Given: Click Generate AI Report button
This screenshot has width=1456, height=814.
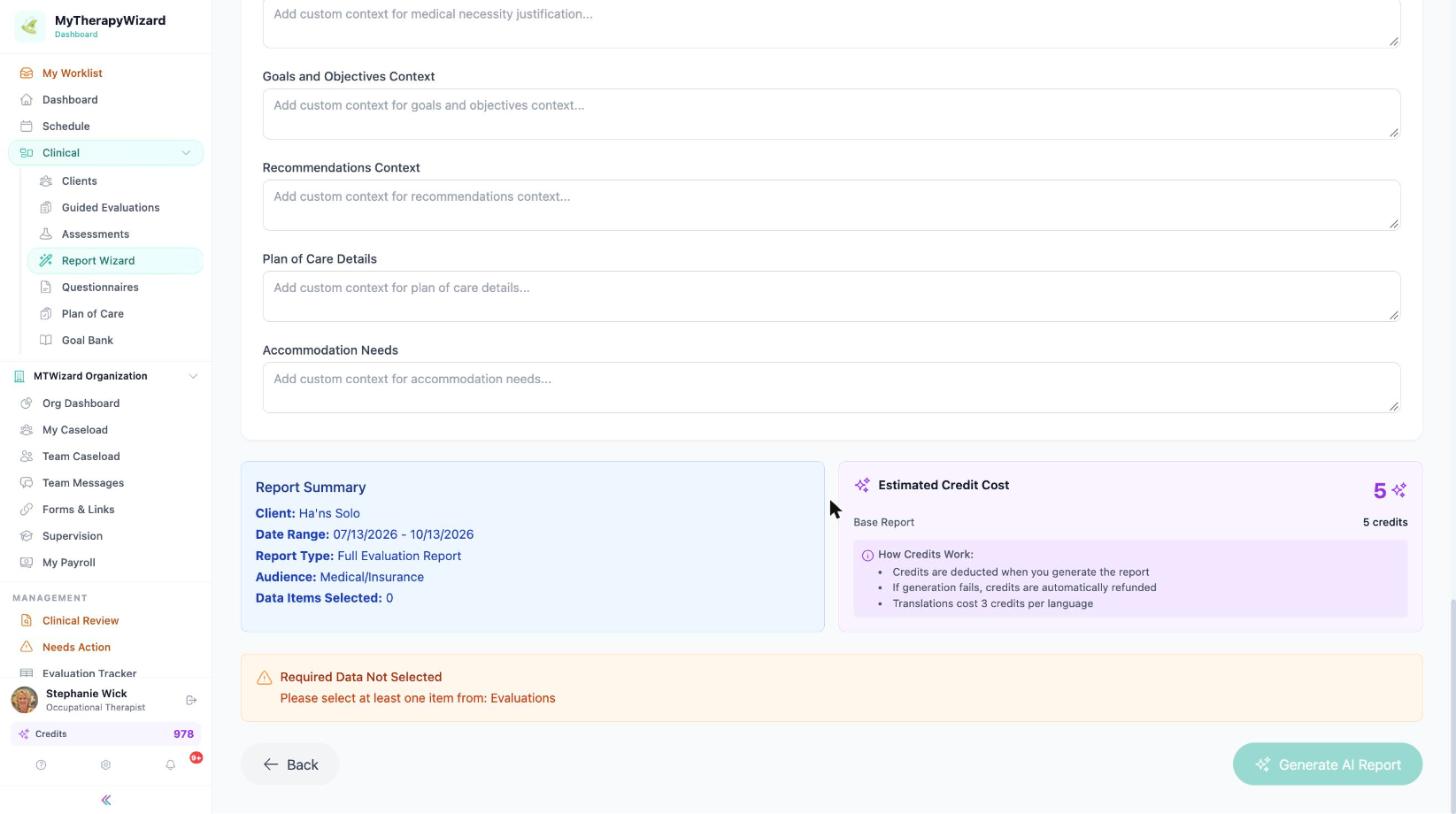Looking at the screenshot, I should (1327, 765).
